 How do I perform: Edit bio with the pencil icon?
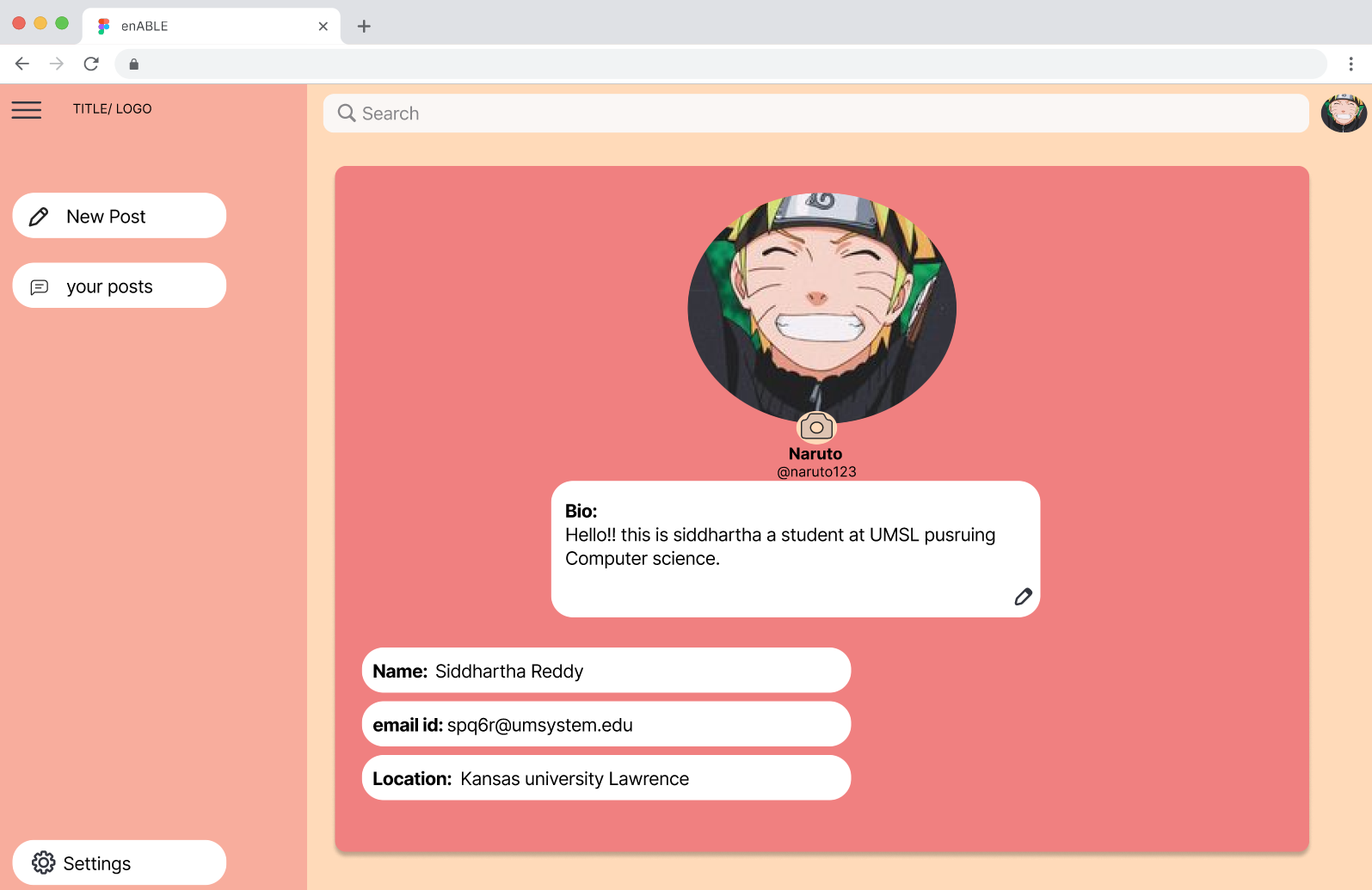click(x=1023, y=597)
